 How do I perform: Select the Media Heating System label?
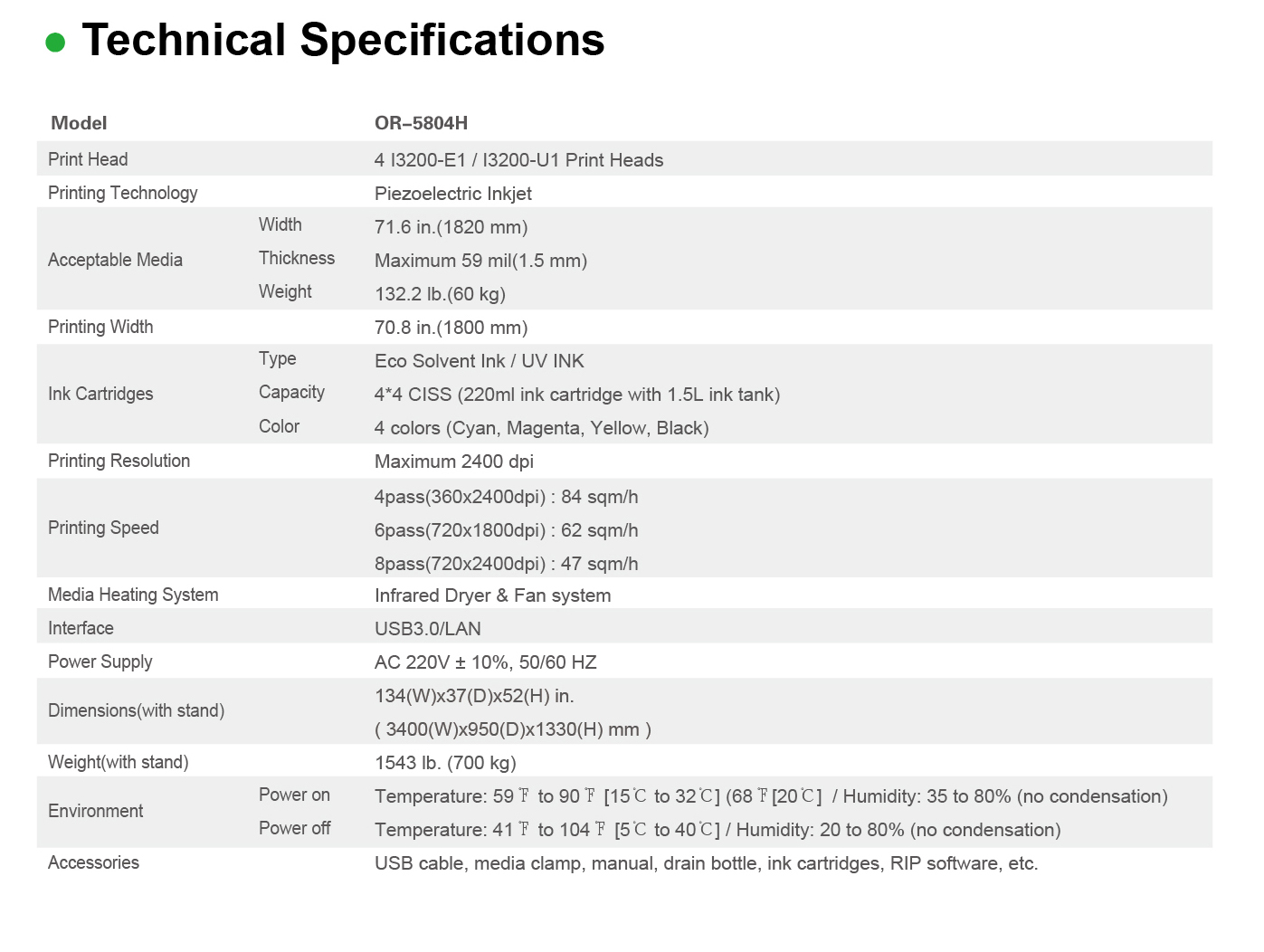click(x=133, y=595)
